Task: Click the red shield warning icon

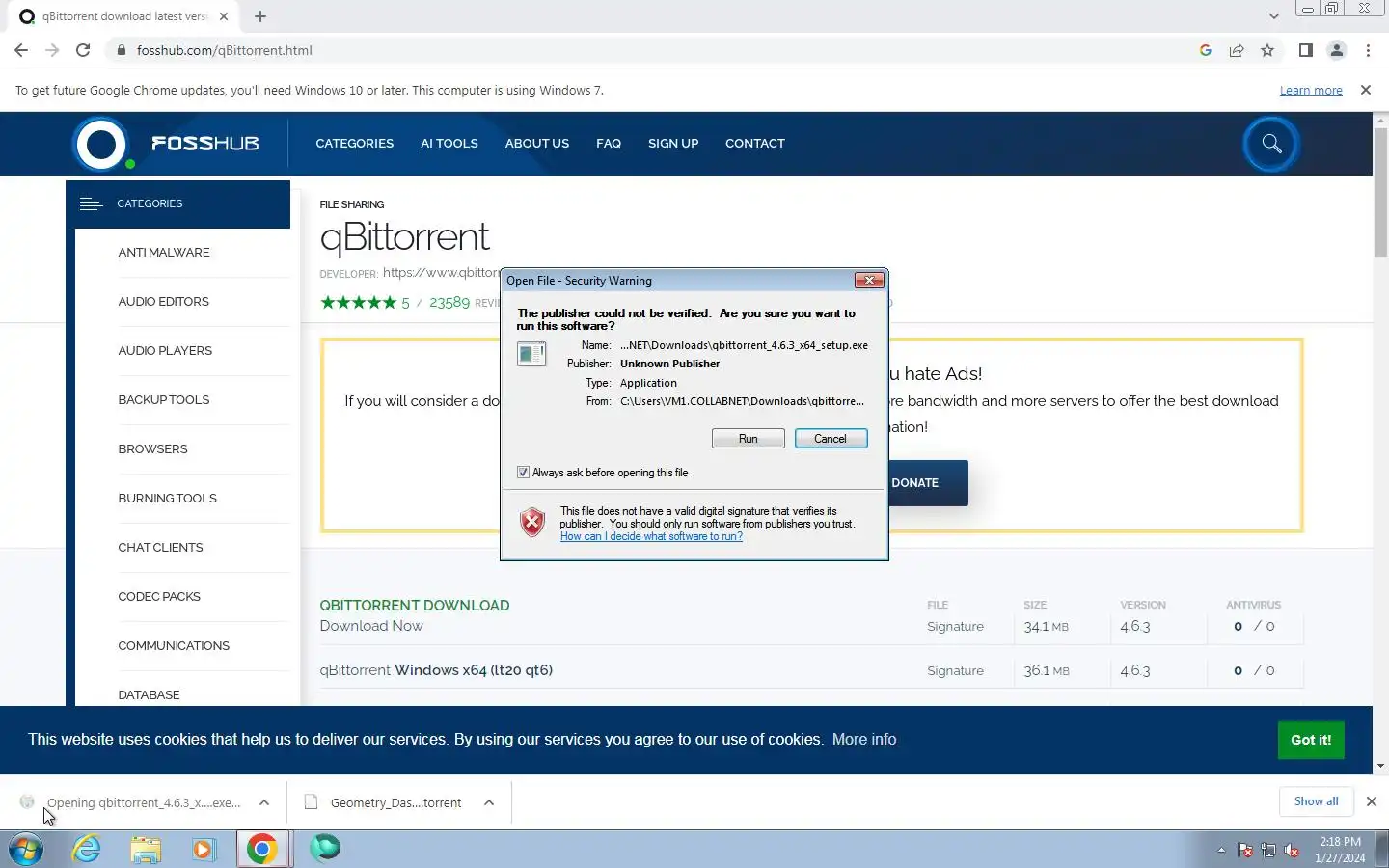Action: (x=532, y=522)
